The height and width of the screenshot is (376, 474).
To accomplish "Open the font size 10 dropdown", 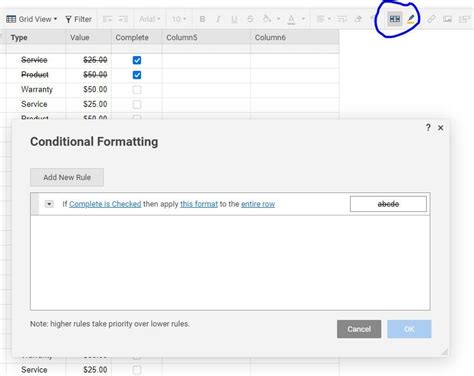I will tap(179, 19).
